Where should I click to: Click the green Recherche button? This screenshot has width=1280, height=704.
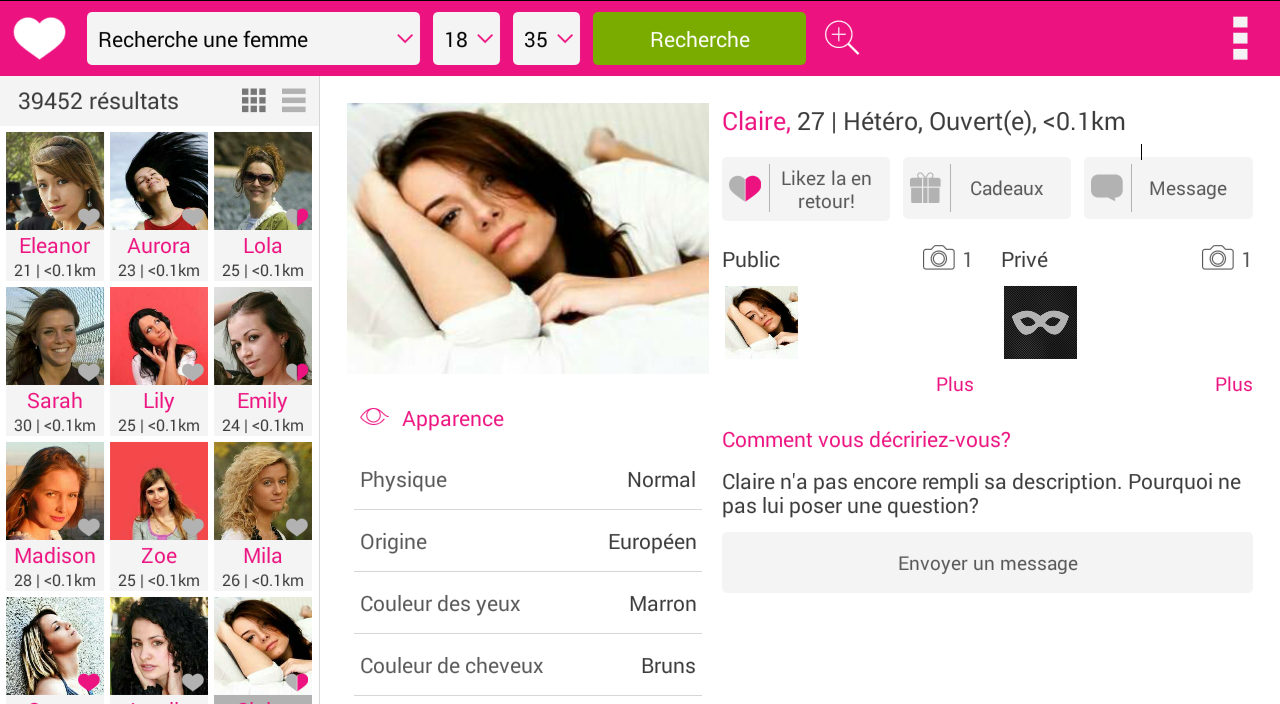pos(699,39)
